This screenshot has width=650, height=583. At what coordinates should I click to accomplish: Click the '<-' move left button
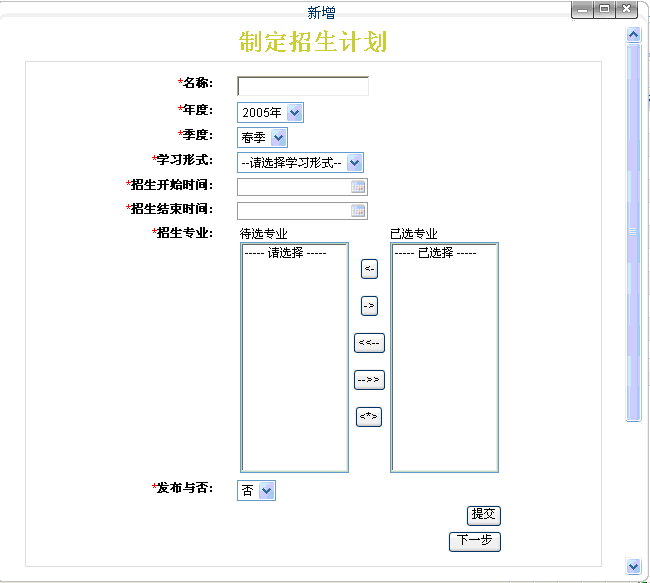coord(369,269)
